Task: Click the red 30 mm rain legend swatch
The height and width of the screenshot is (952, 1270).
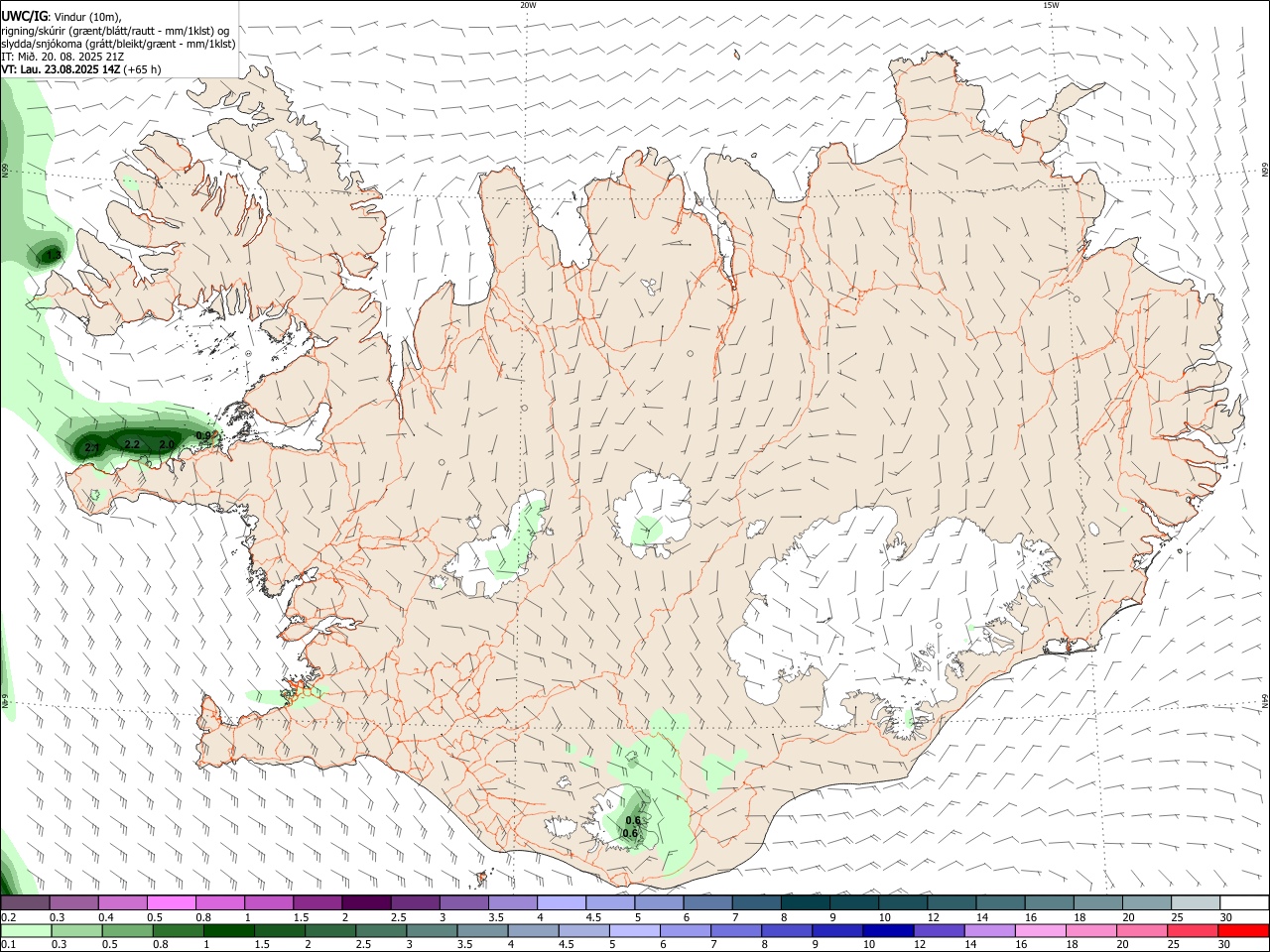Action: pyautogui.click(x=1243, y=931)
